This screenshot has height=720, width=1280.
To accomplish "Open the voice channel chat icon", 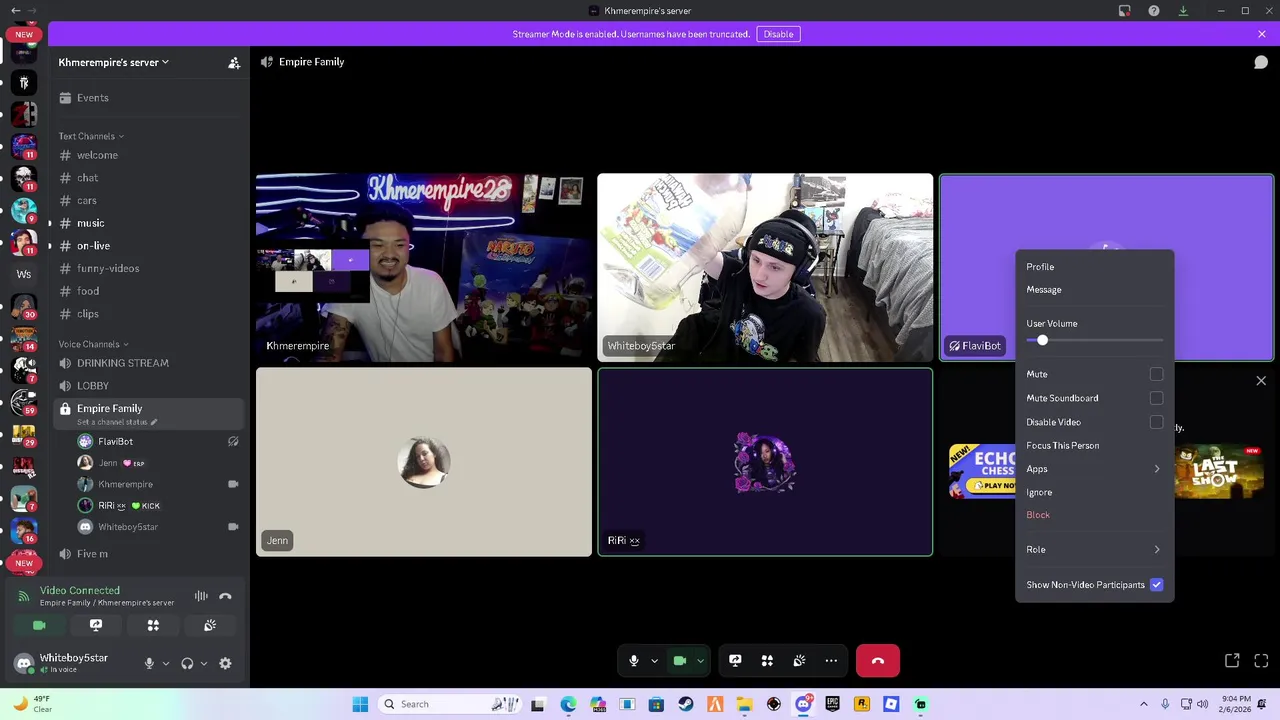I will coord(1261,62).
